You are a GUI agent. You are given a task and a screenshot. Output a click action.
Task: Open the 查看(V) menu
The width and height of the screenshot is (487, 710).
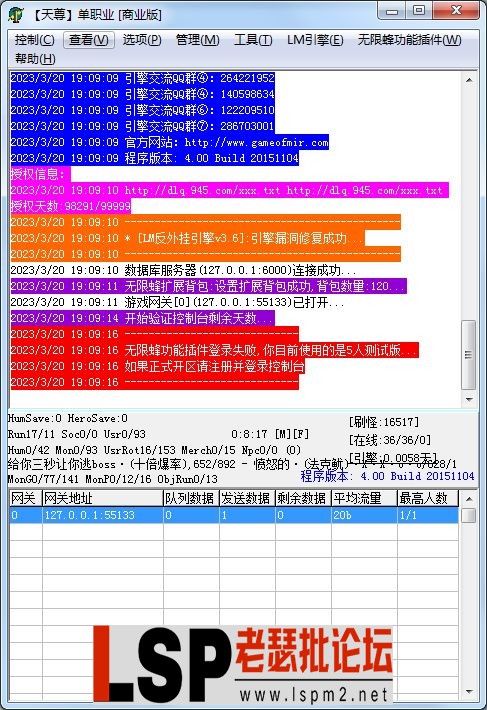(x=89, y=40)
